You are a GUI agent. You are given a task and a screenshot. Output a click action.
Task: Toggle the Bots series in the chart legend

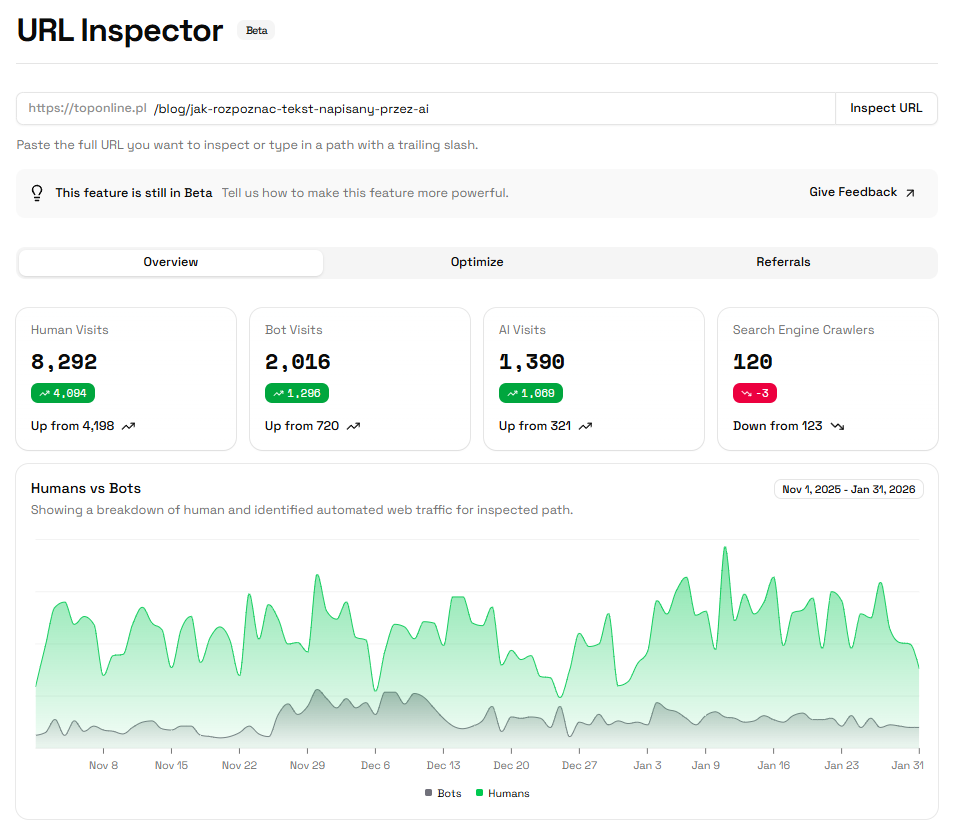pyautogui.click(x=442, y=793)
